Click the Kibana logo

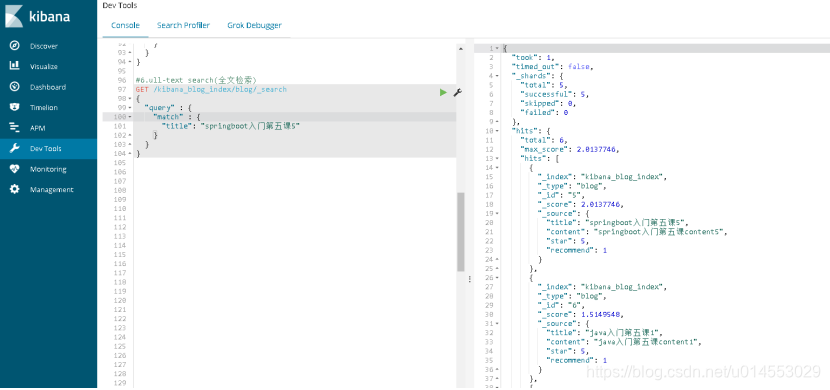click(x=37, y=15)
